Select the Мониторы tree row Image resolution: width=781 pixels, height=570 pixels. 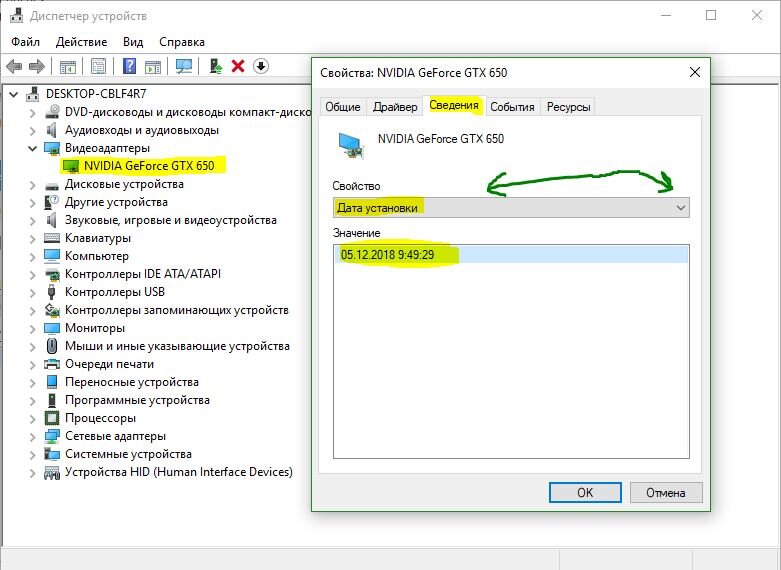click(95, 328)
